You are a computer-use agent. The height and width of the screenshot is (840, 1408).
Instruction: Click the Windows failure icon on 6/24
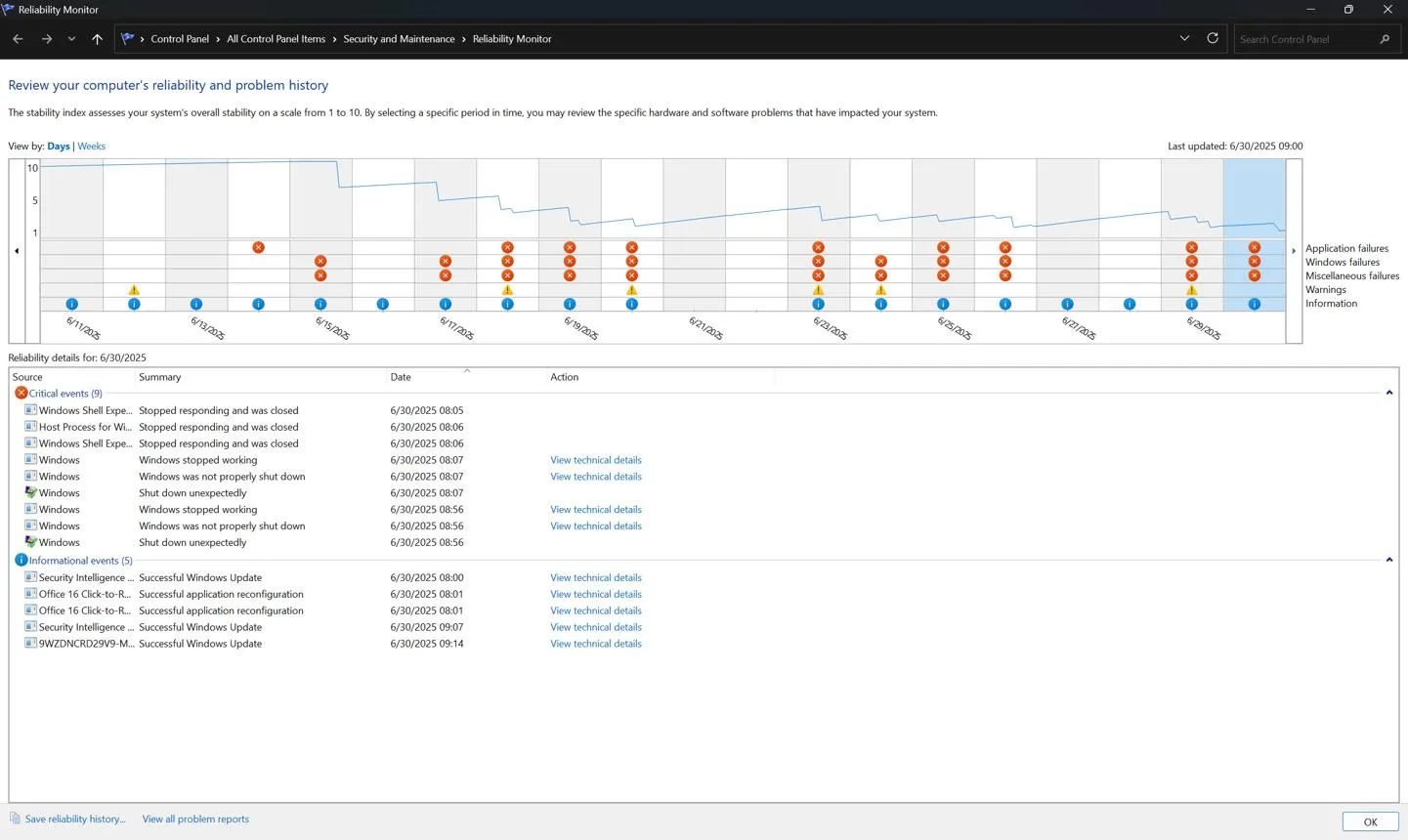(881, 261)
